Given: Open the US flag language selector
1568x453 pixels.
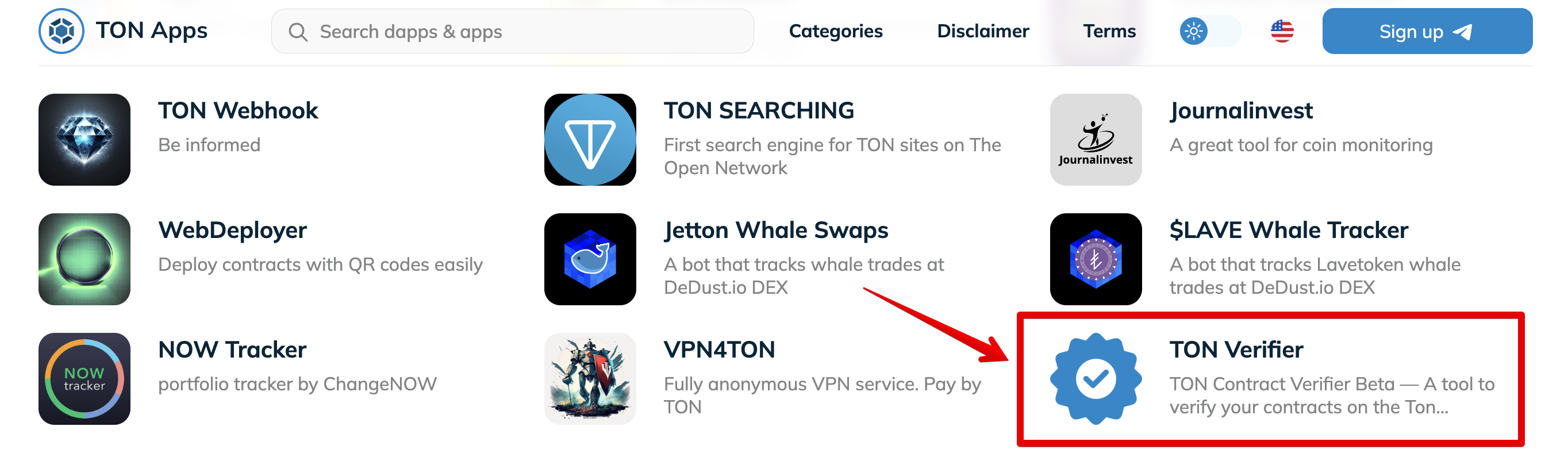Looking at the screenshot, I should (1282, 31).
